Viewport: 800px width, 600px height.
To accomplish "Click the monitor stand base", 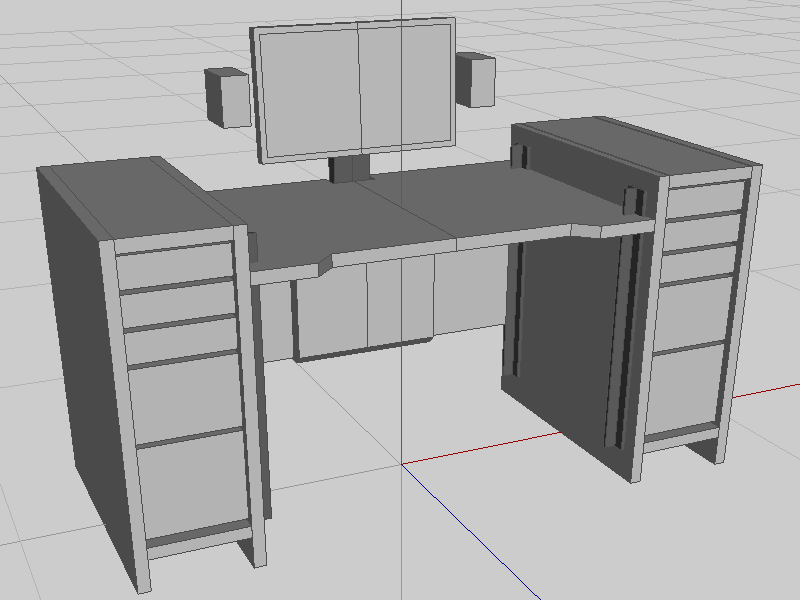I will coord(349,170).
